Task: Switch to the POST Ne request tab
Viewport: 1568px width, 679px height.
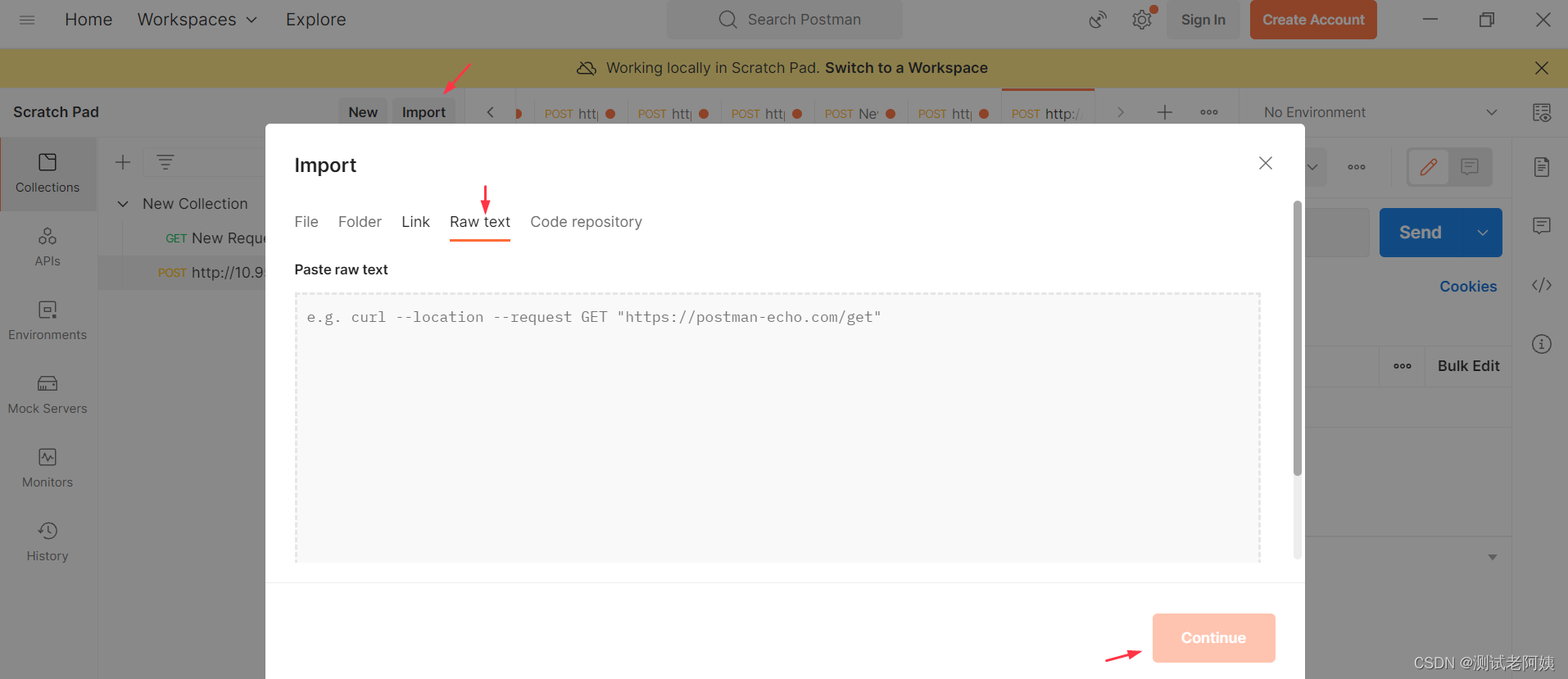Action: pos(860,114)
